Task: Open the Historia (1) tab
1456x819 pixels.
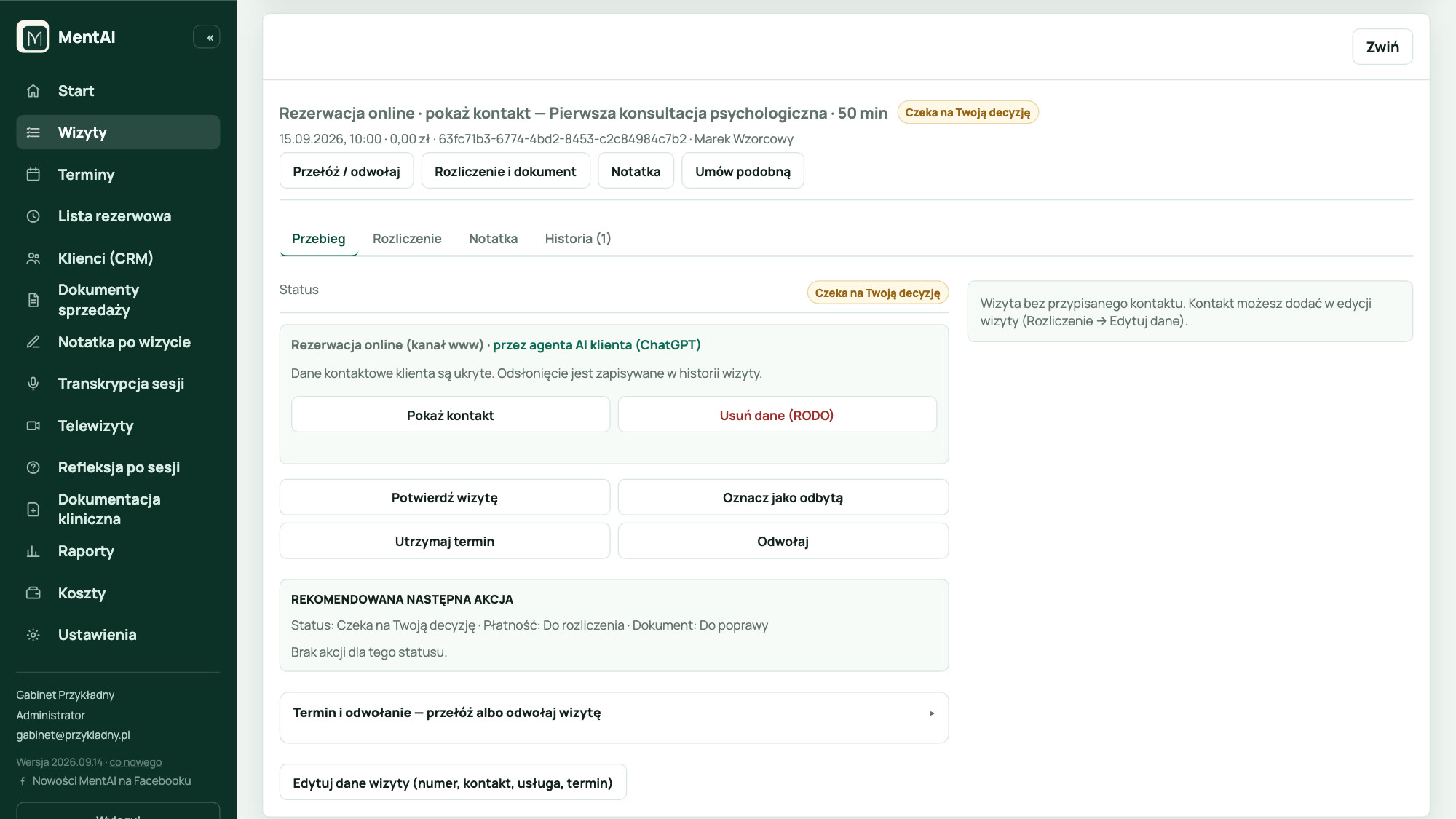Action: coord(578,239)
